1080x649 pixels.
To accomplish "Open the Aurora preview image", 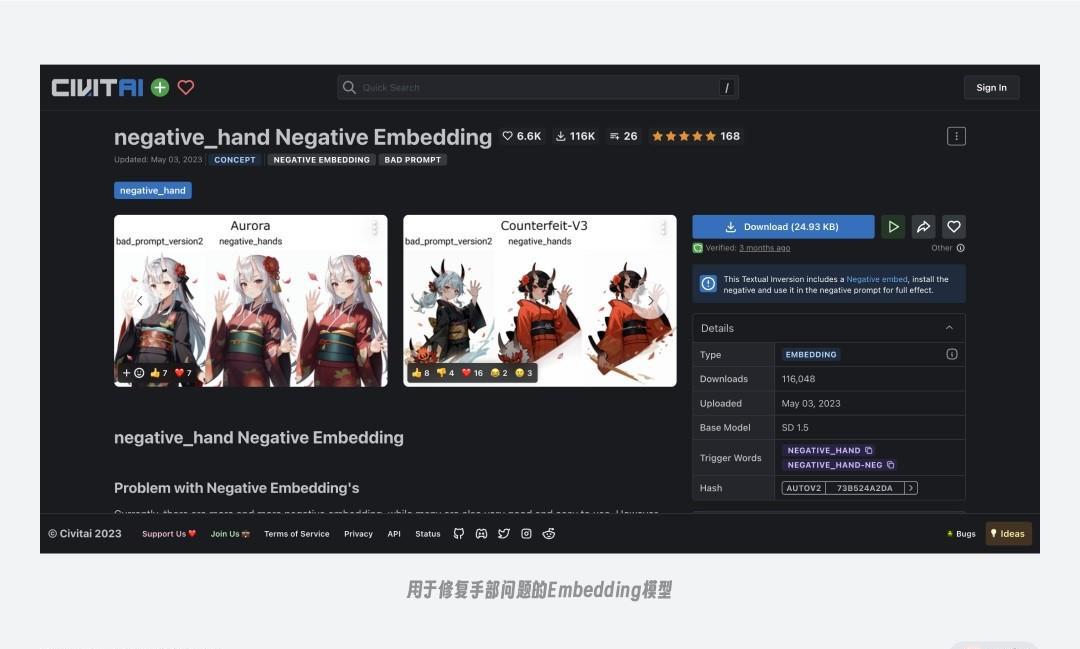I will pyautogui.click(x=251, y=300).
